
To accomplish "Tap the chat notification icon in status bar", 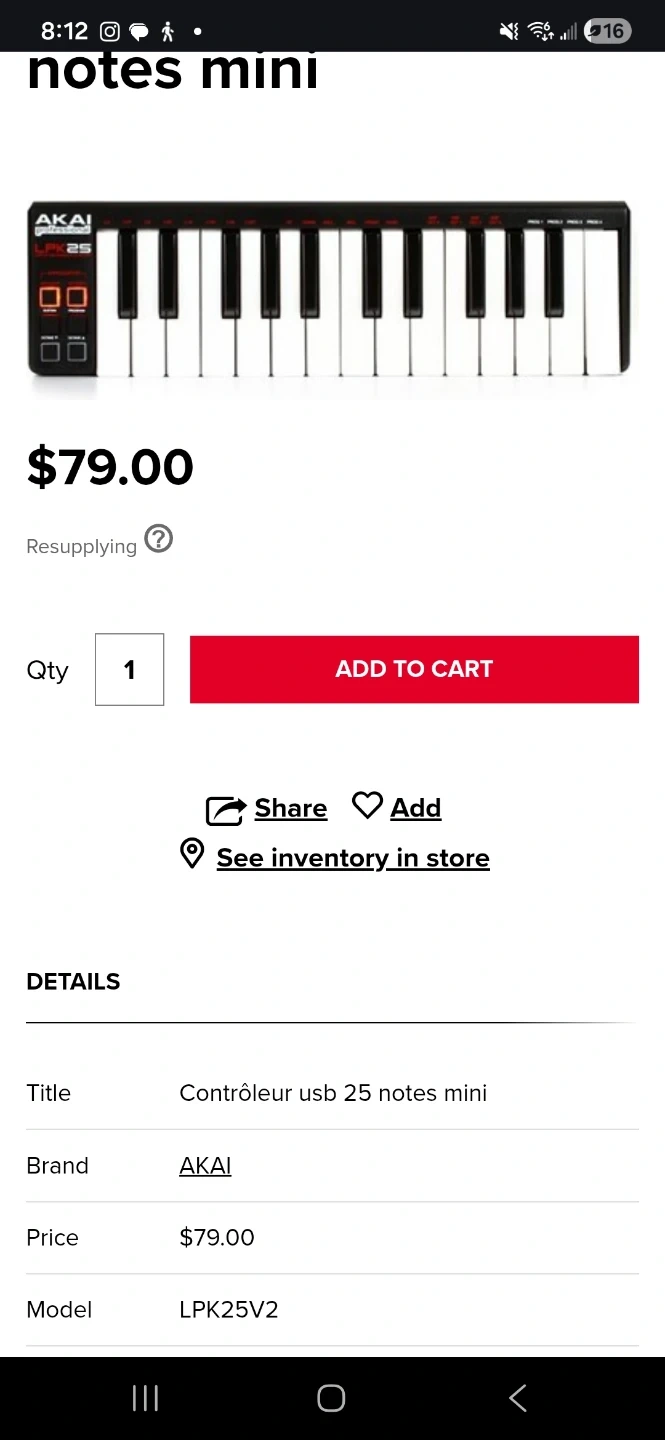I will point(139,31).
